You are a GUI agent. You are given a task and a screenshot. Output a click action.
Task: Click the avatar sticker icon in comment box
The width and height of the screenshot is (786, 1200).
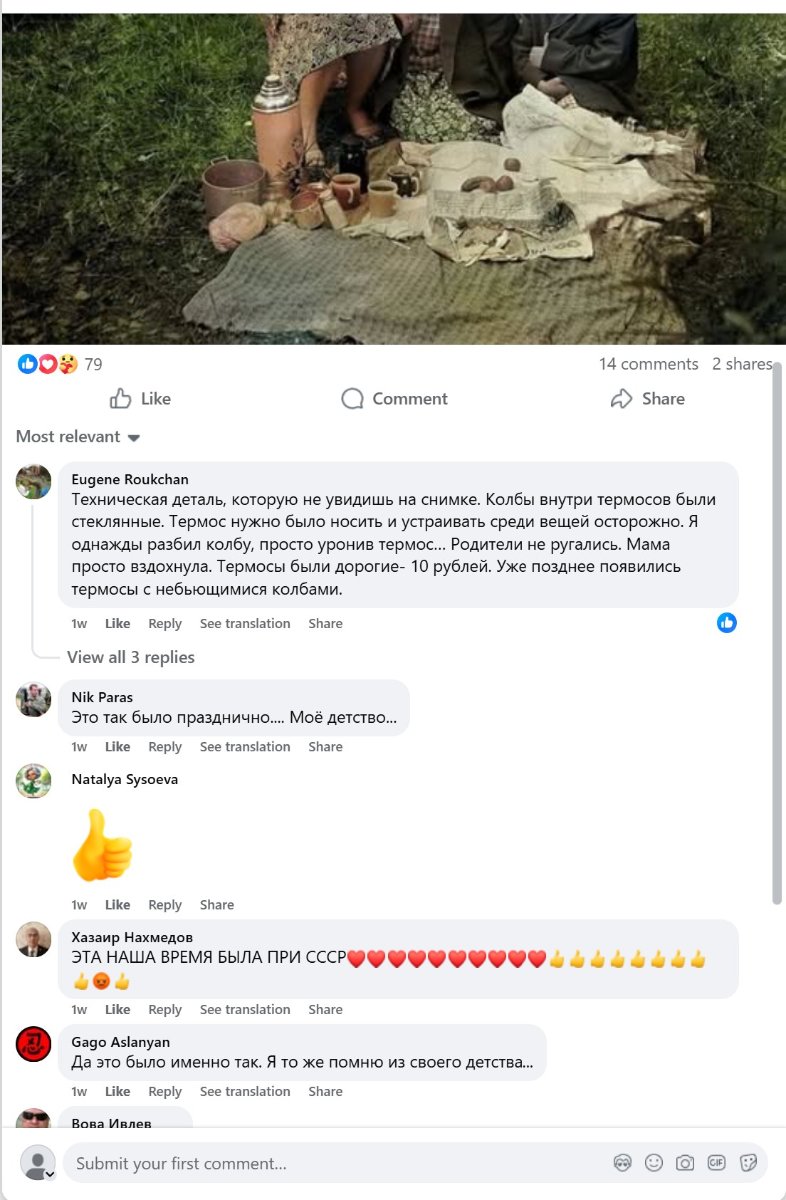point(622,1163)
